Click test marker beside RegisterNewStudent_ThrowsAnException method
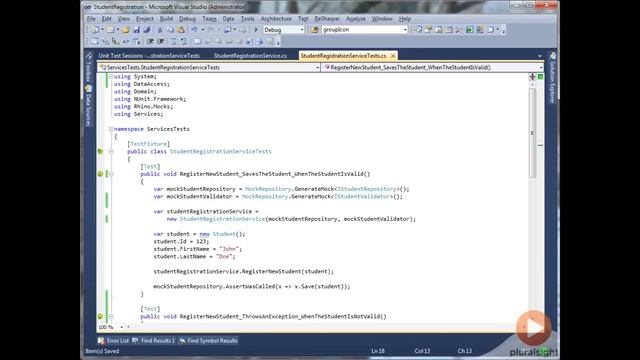Screen dimensions: 640x360 (100, 316)
